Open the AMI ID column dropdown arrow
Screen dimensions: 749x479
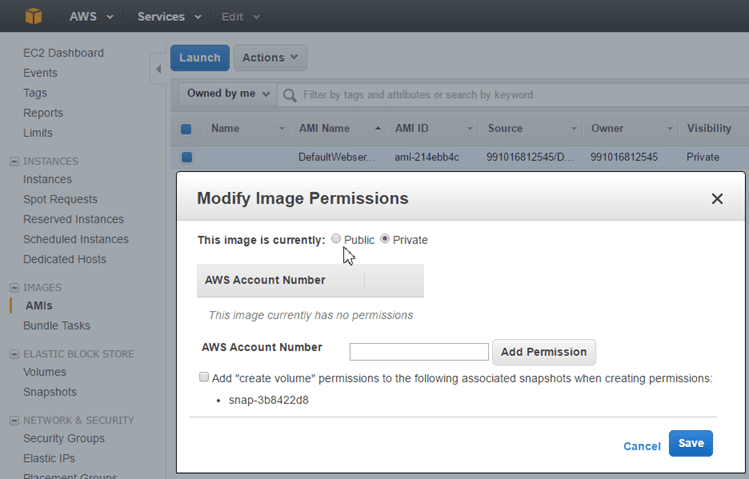coord(470,129)
